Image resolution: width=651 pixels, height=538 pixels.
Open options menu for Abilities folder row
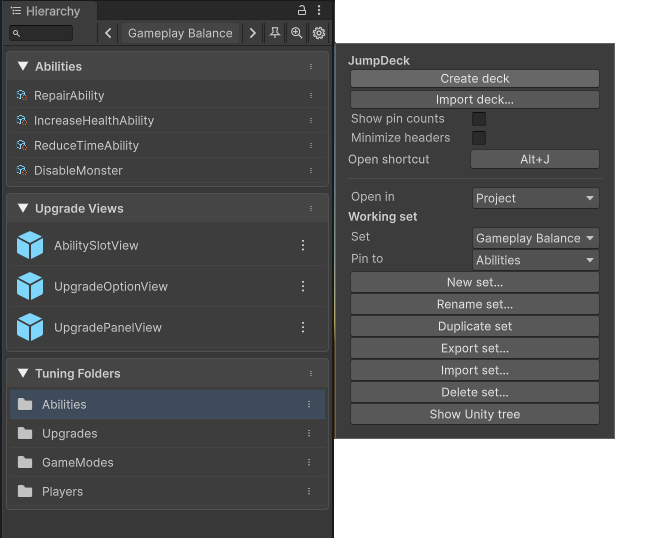309,404
